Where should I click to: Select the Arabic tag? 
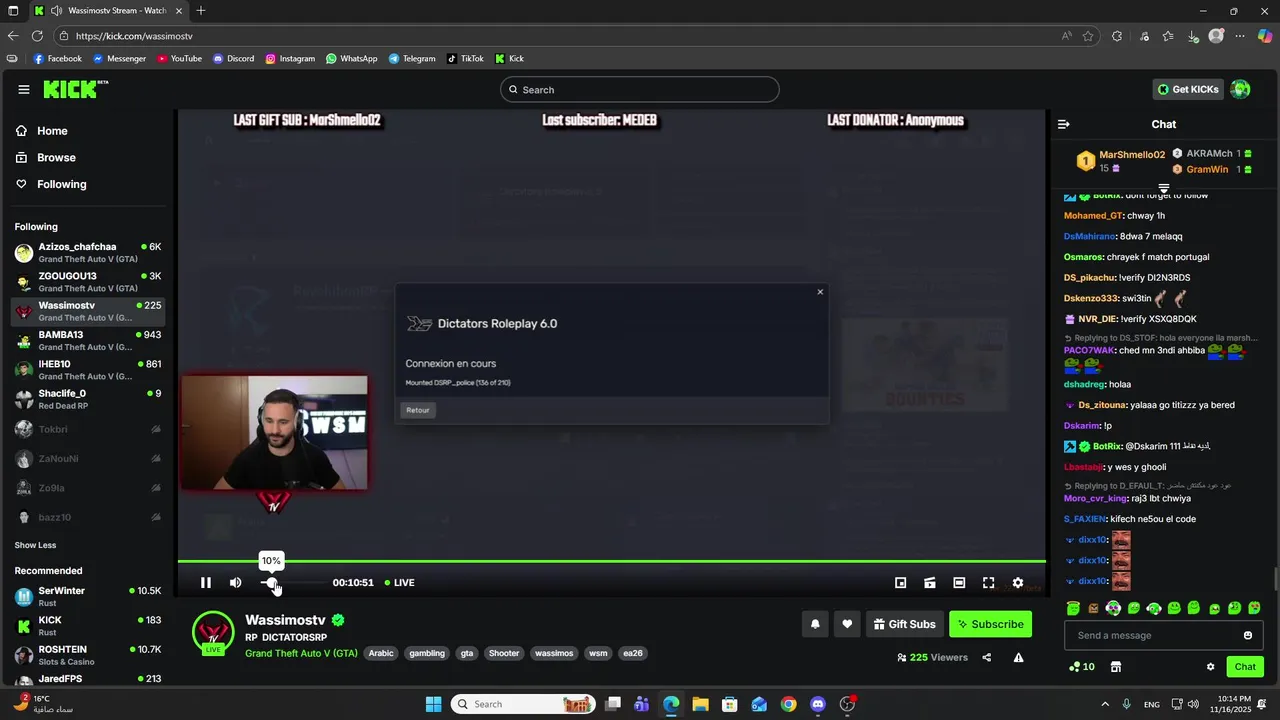tap(381, 653)
